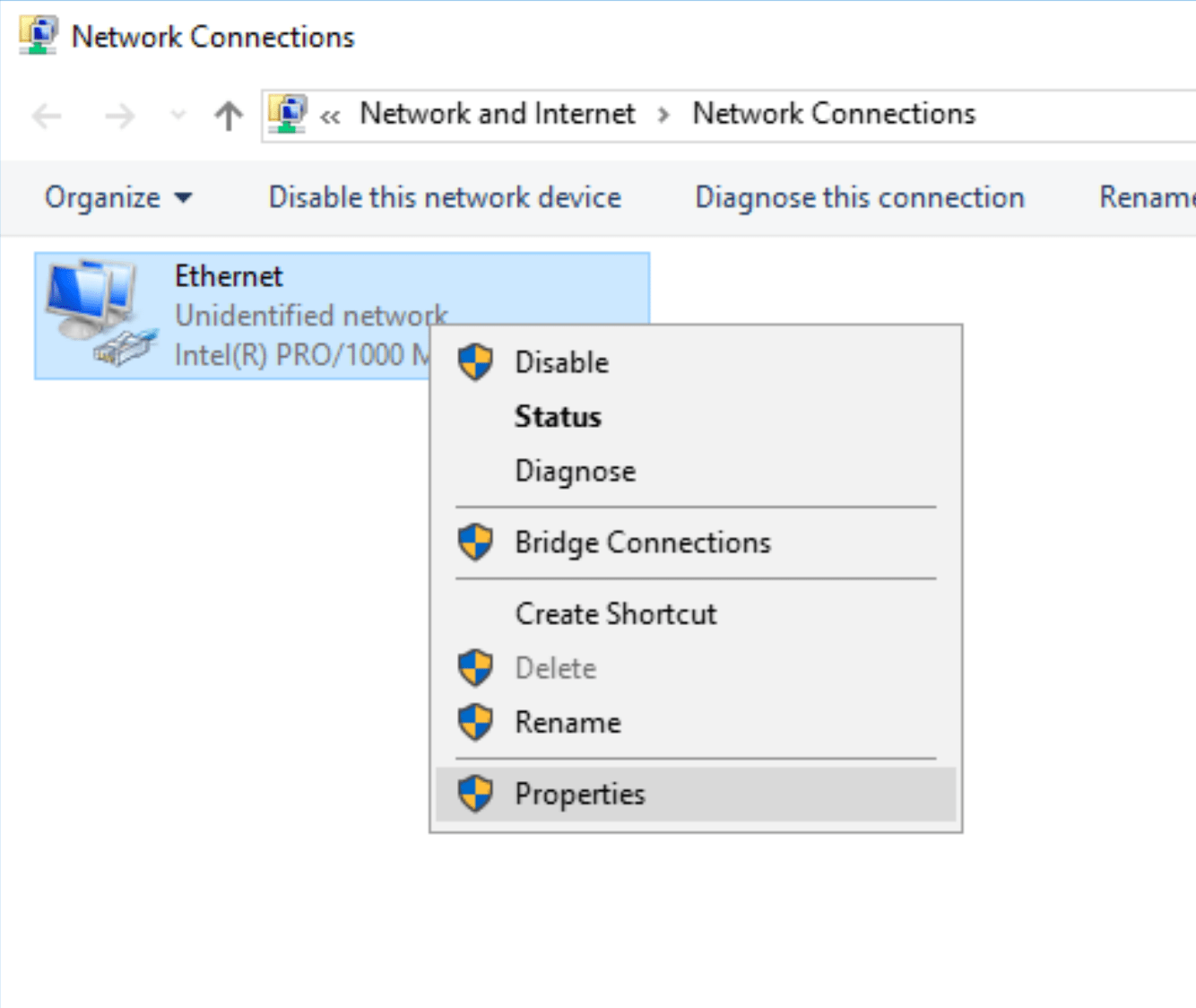Image resolution: width=1196 pixels, height=1008 pixels.
Task: Expand the recent locations dropdown arrow
Action: point(178,116)
